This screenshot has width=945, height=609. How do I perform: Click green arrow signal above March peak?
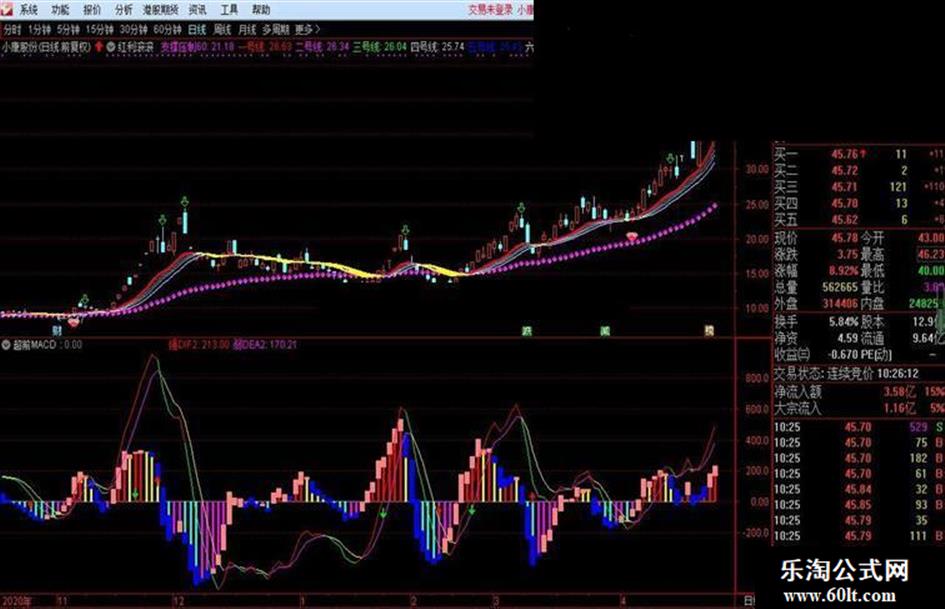tap(521, 208)
